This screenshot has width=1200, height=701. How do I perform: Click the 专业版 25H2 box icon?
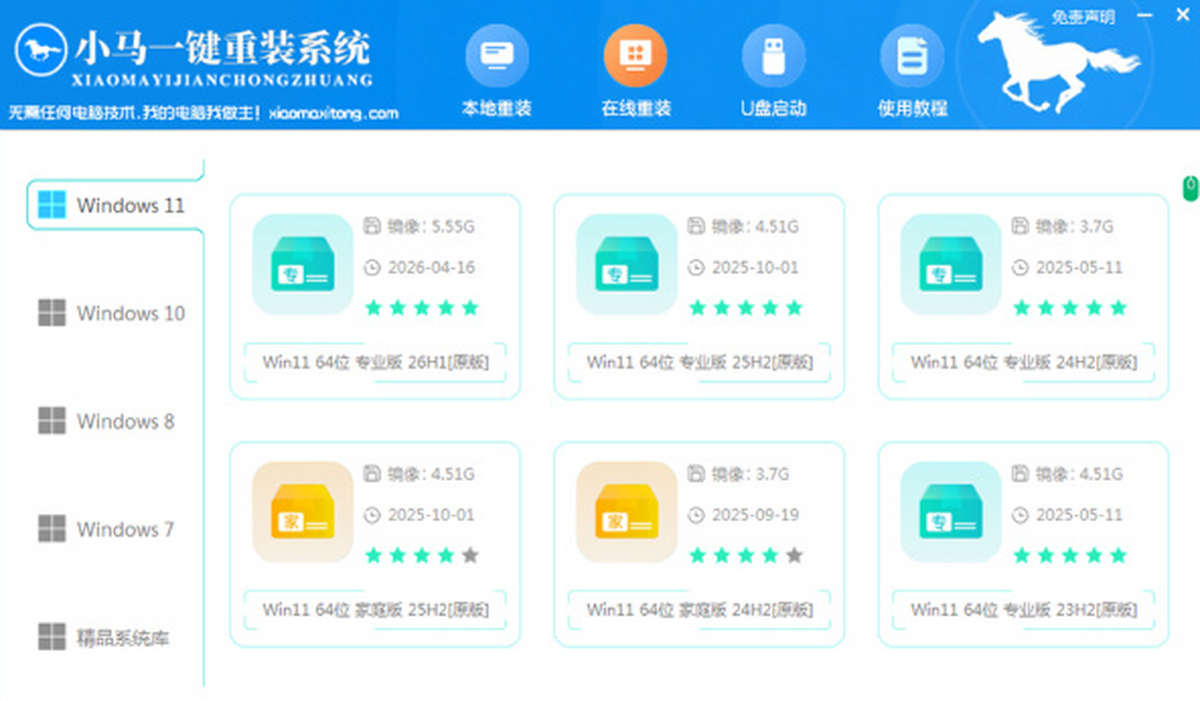(x=627, y=264)
